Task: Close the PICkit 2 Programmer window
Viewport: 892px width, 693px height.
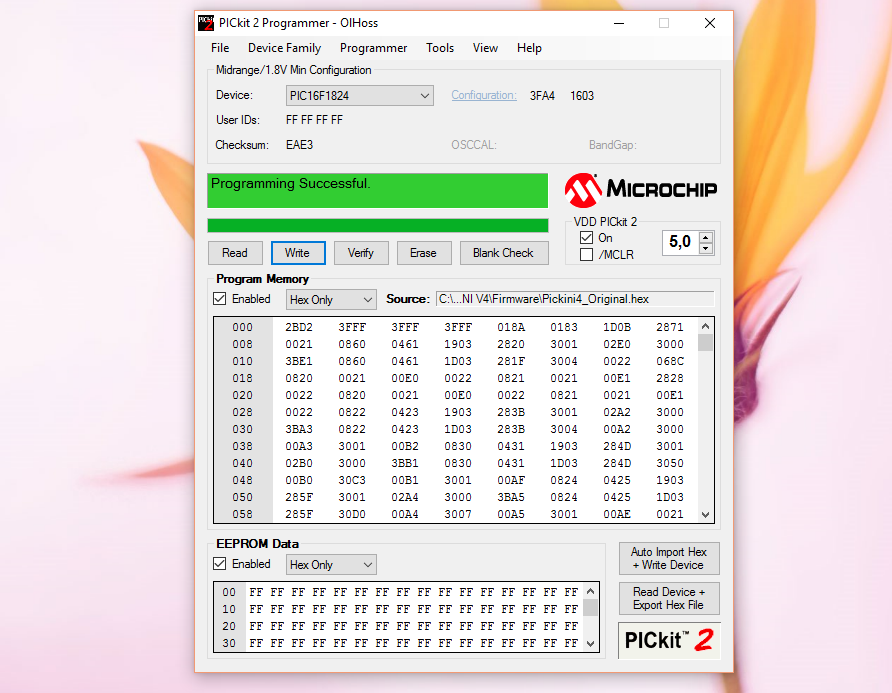Action: tap(709, 23)
